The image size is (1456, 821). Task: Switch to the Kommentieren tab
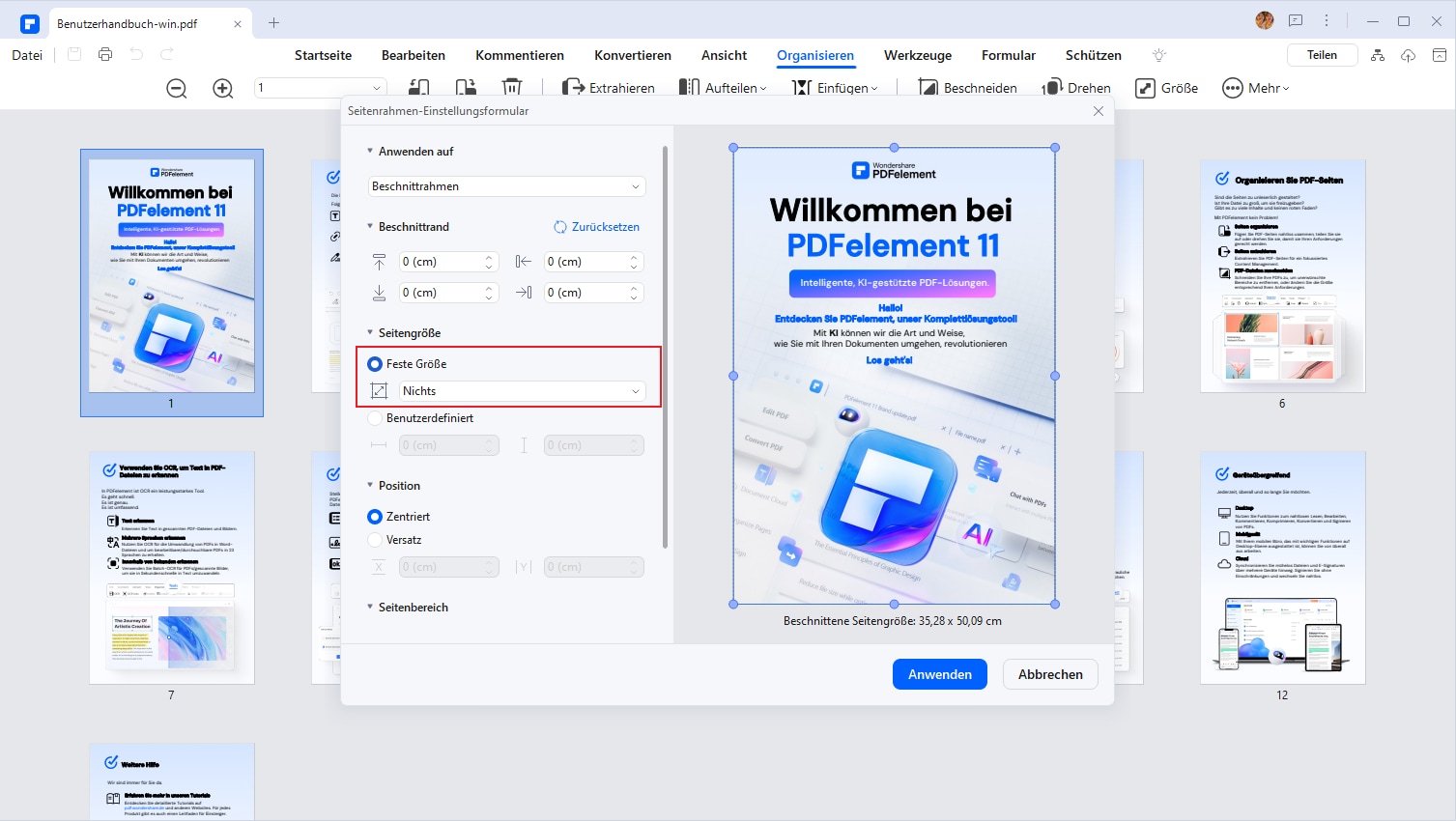(520, 55)
